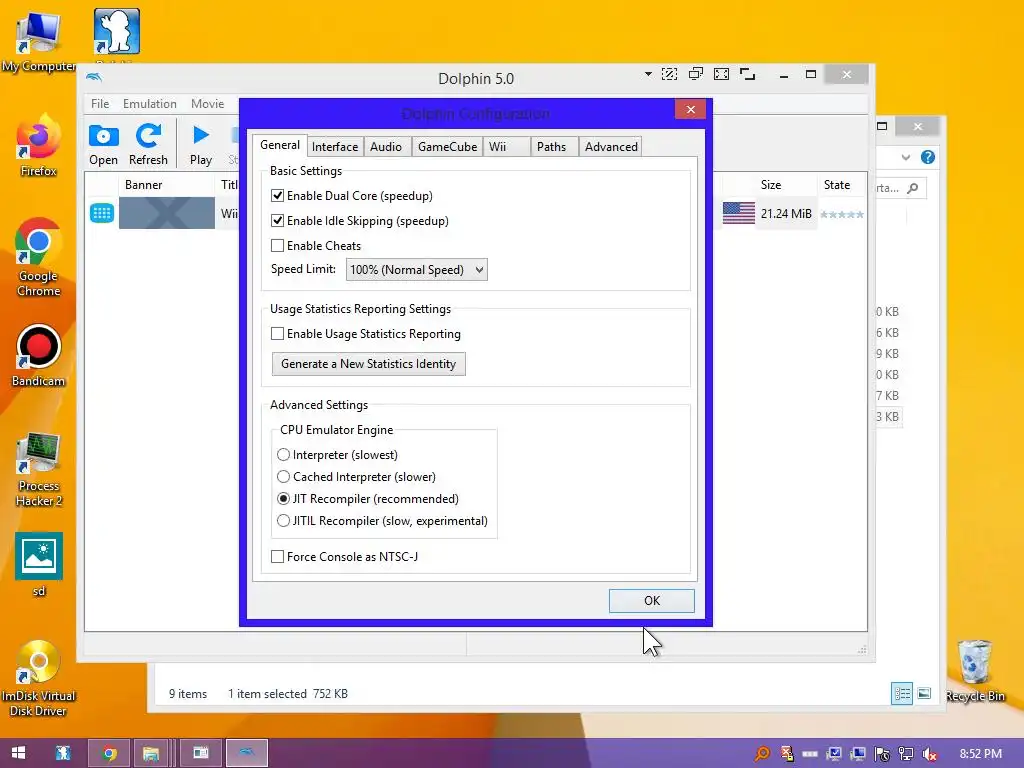Open the Recycle Bin desktop icon
The height and width of the screenshot is (768, 1024).
pos(974,670)
